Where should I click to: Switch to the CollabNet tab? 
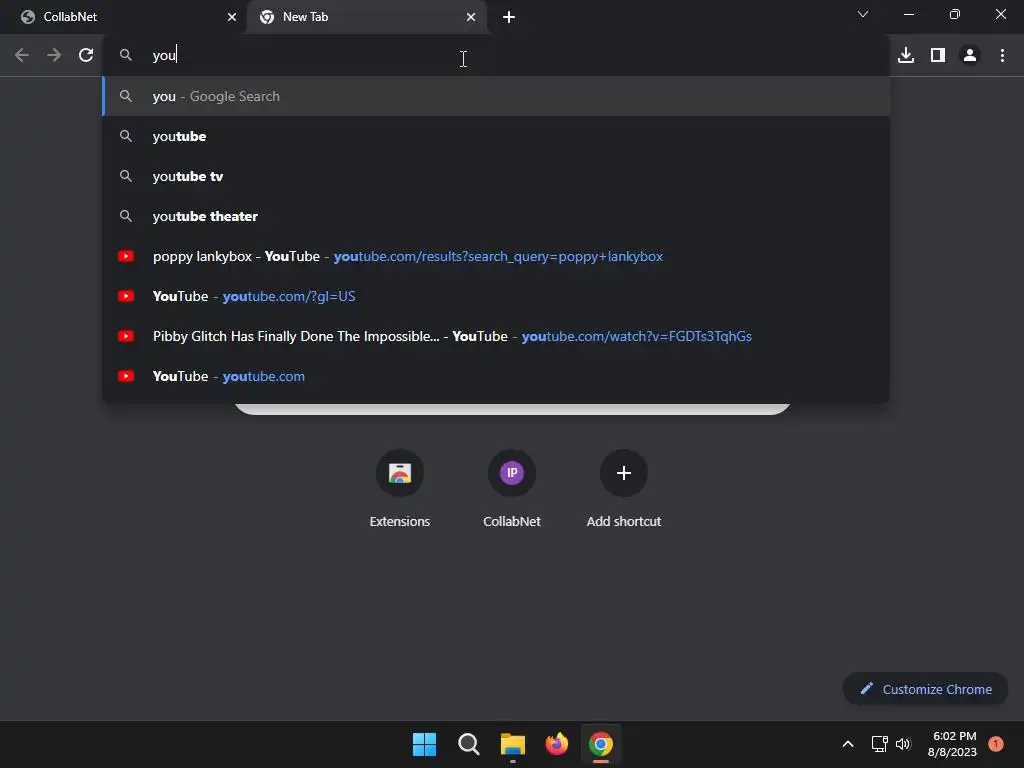[x=124, y=17]
